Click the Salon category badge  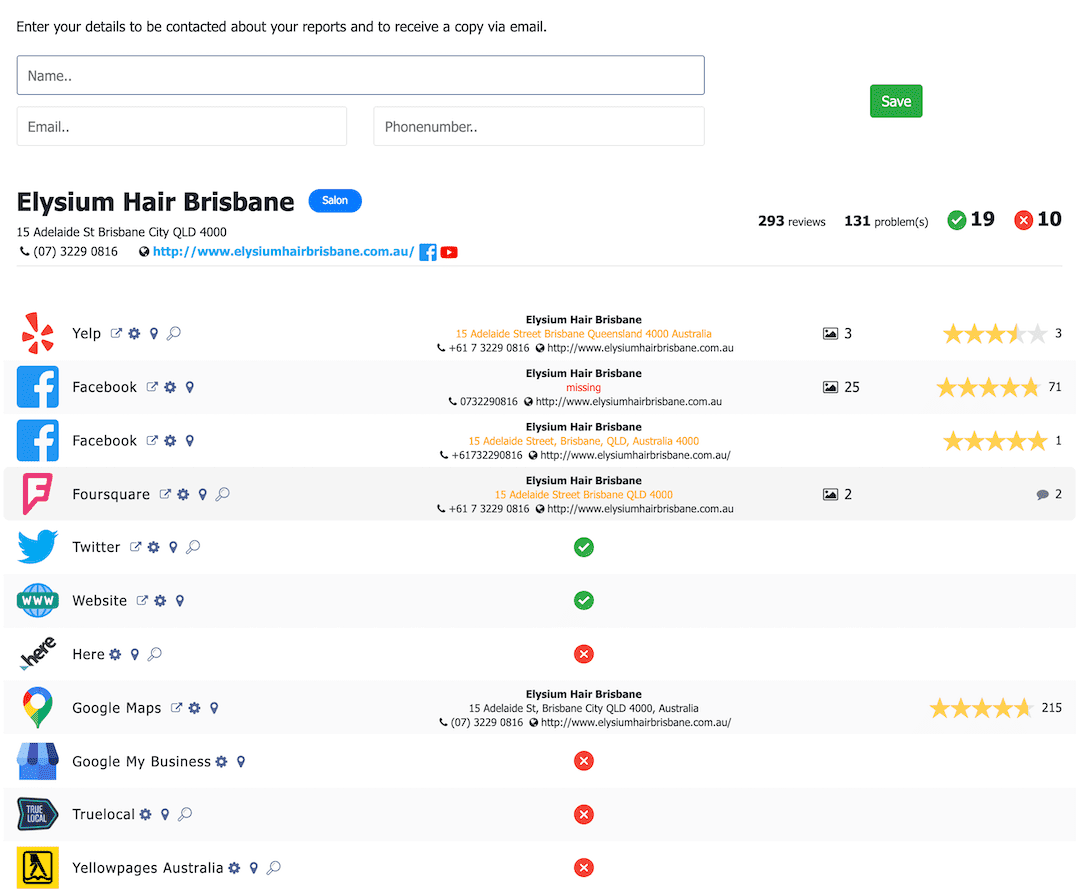[335, 200]
